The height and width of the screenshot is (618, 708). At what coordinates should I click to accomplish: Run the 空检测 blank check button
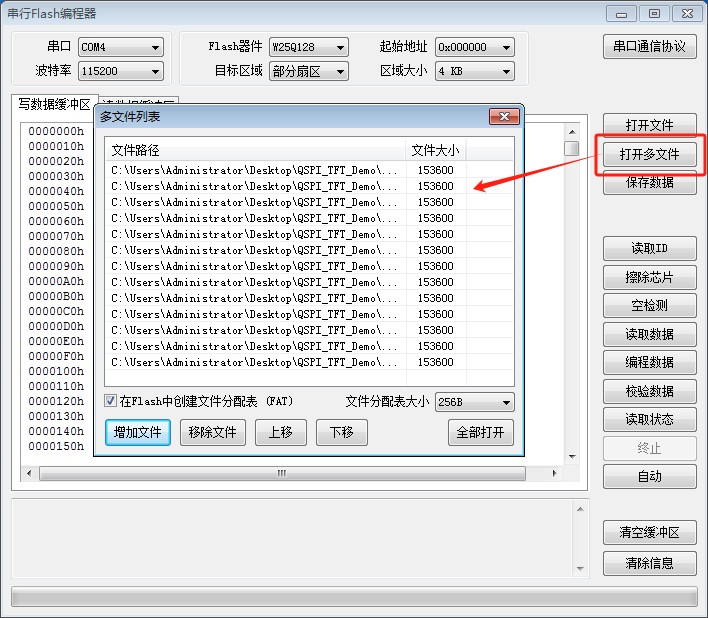click(649, 305)
